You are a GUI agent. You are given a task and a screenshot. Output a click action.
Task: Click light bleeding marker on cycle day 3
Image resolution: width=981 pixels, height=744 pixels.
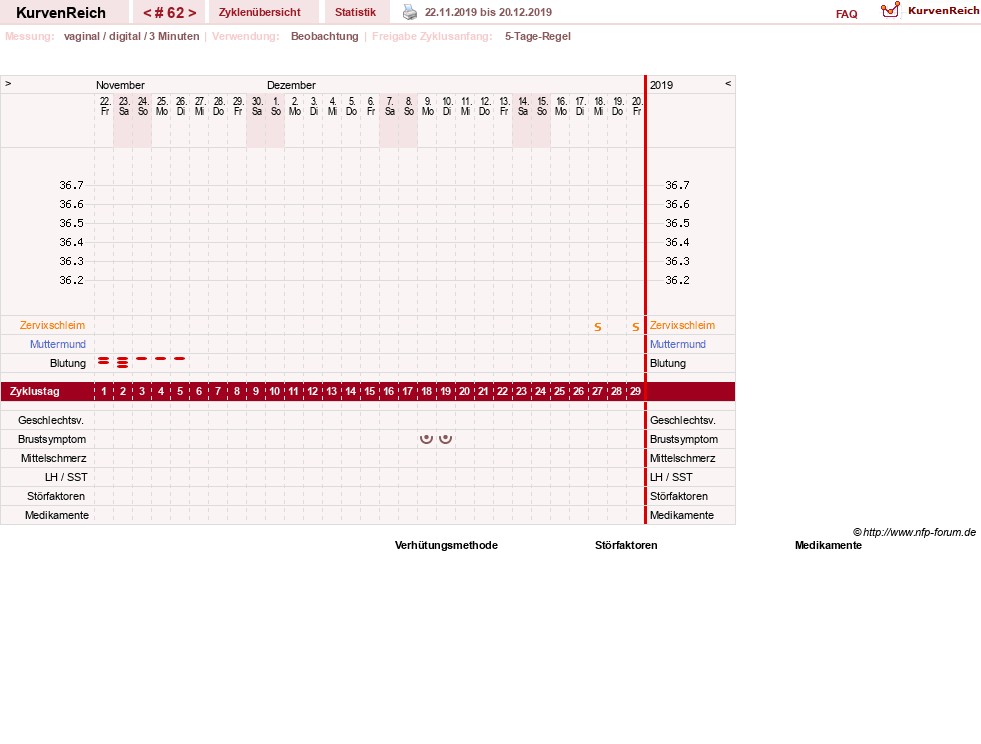point(141,359)
